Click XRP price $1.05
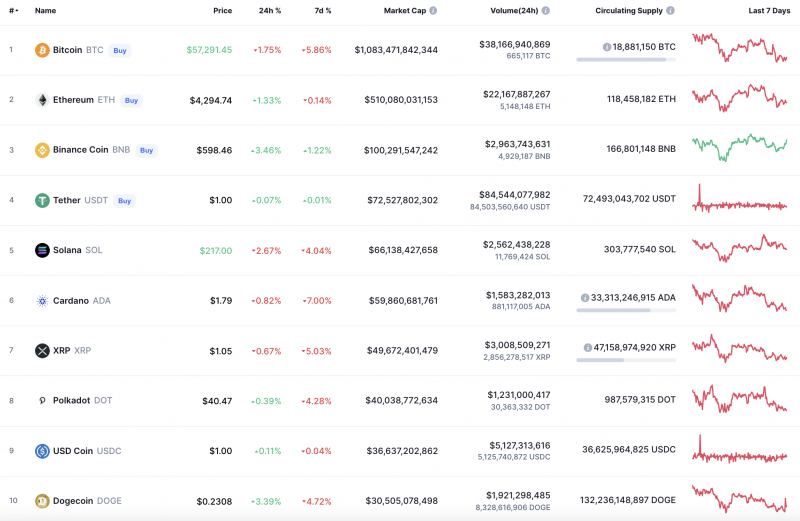The width and height of the screenshot is (800, 521). [221, 351]
